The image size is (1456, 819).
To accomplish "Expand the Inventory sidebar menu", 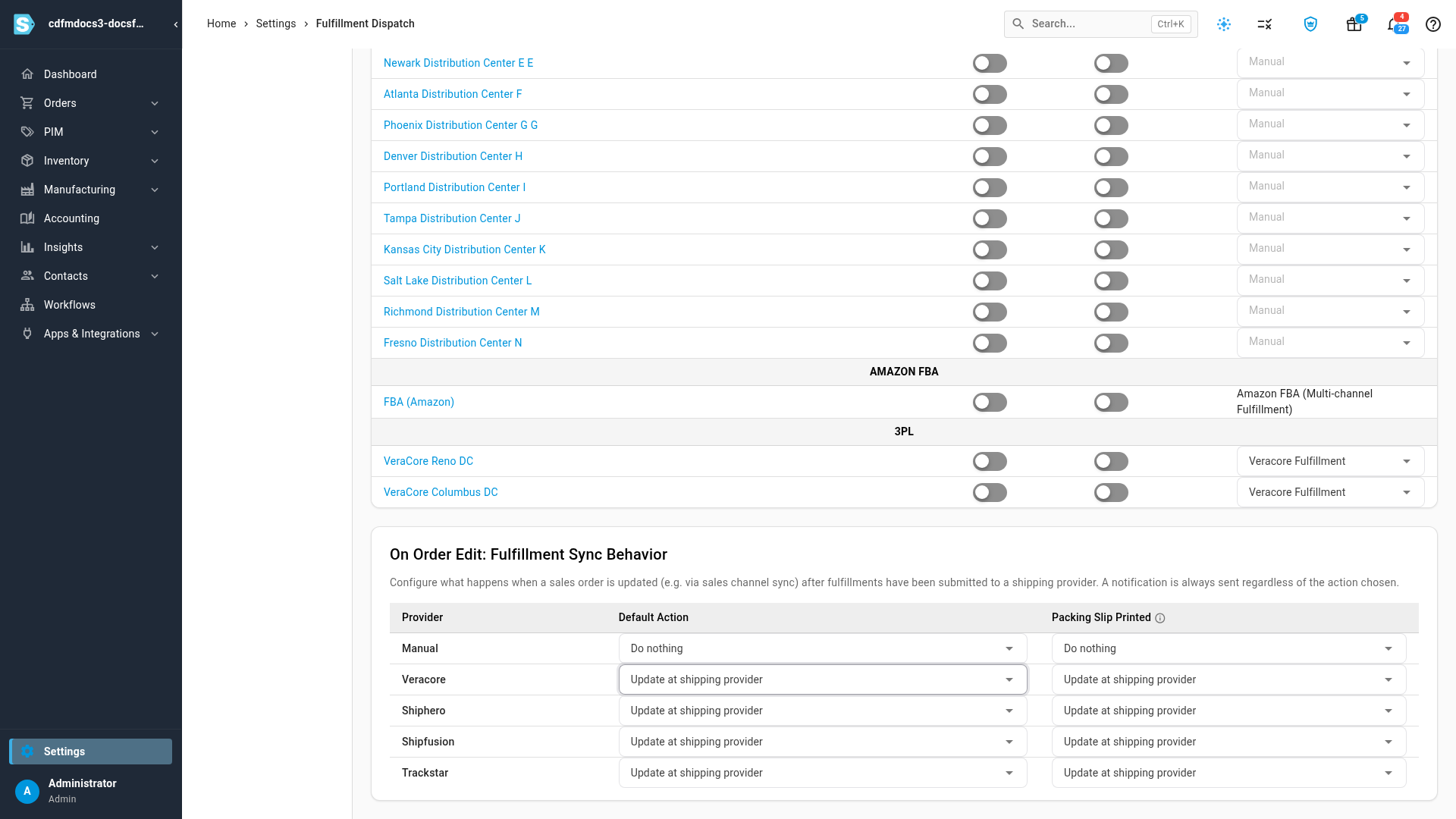I will tap(155, 161).
